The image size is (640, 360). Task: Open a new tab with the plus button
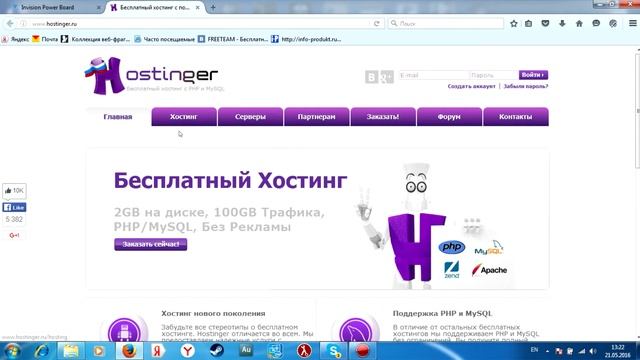(x=213, y=7)
